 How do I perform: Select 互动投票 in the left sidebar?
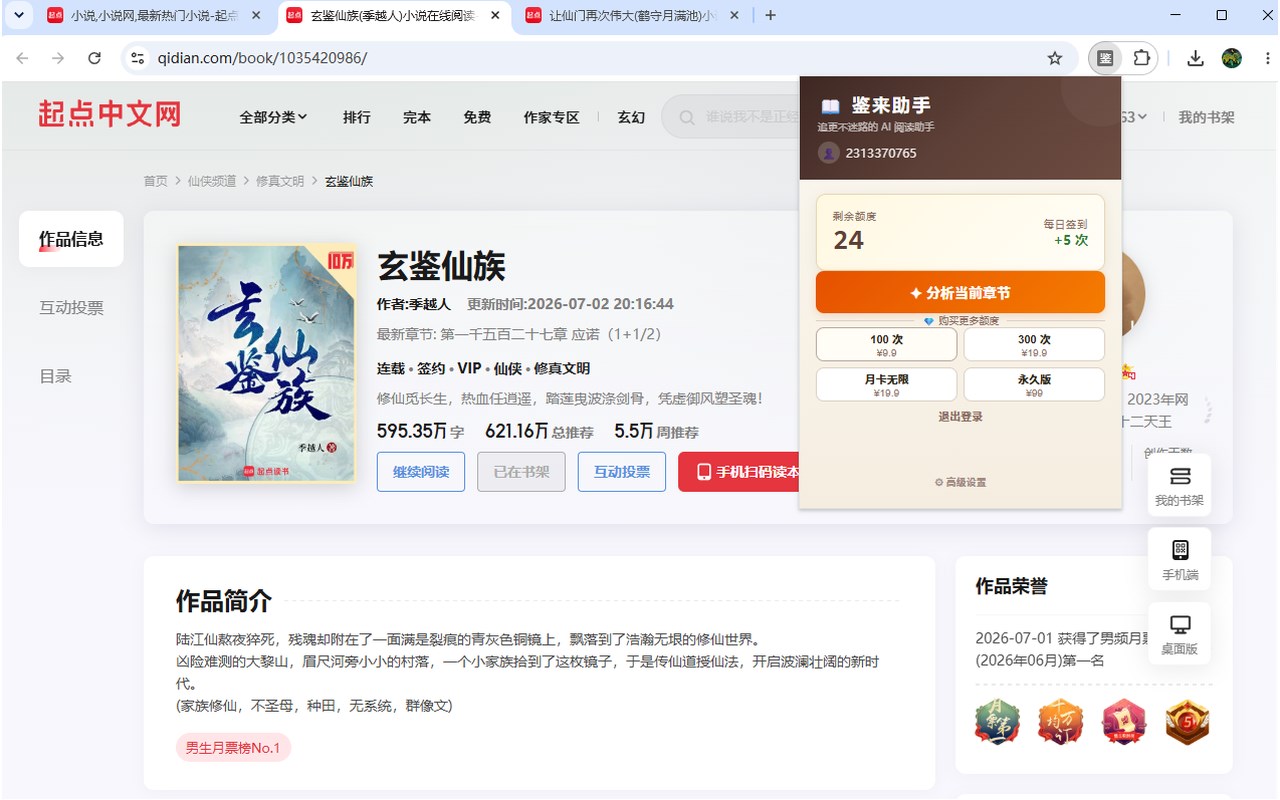(x=71, y=308)
